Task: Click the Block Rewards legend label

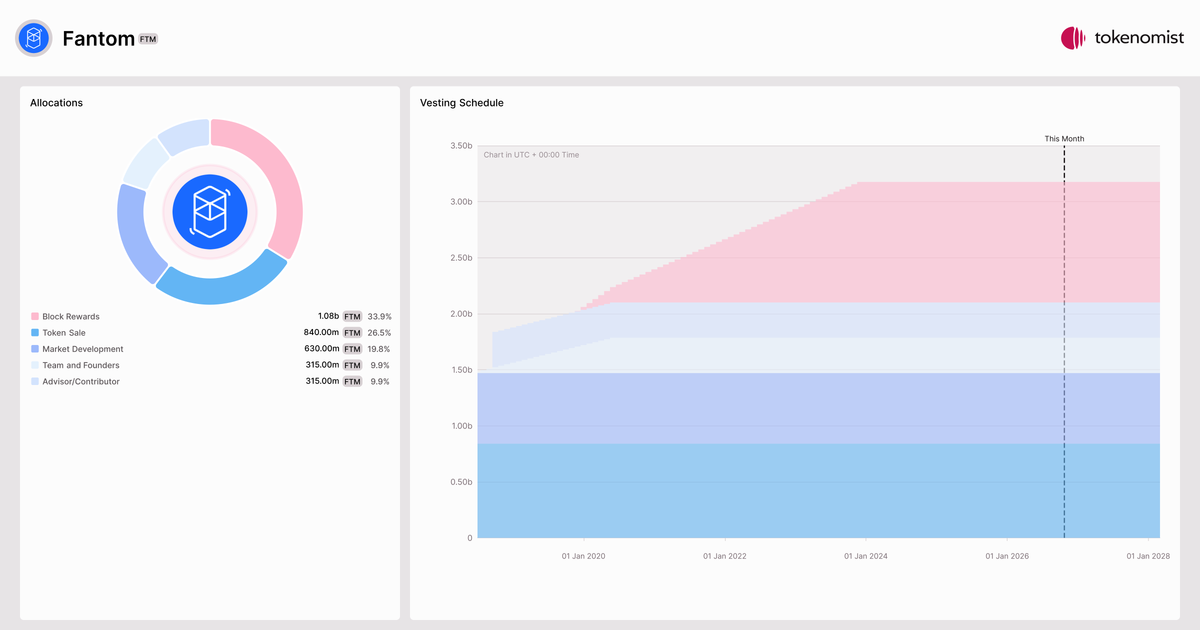Action: 71,317
